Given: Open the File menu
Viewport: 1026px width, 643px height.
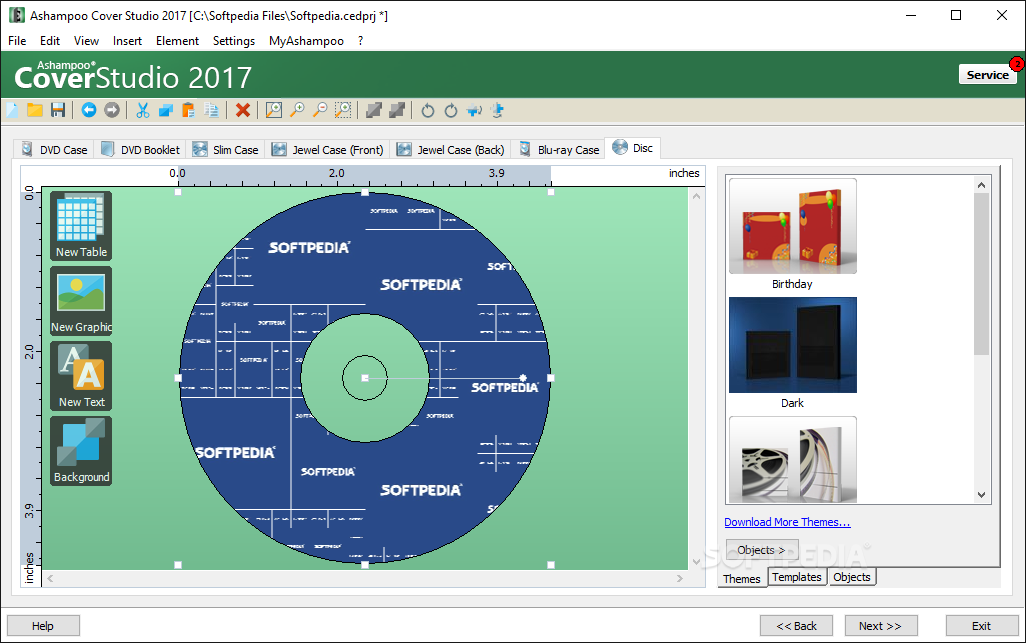Looking at the screenshot, I should [x=17, y=41].
